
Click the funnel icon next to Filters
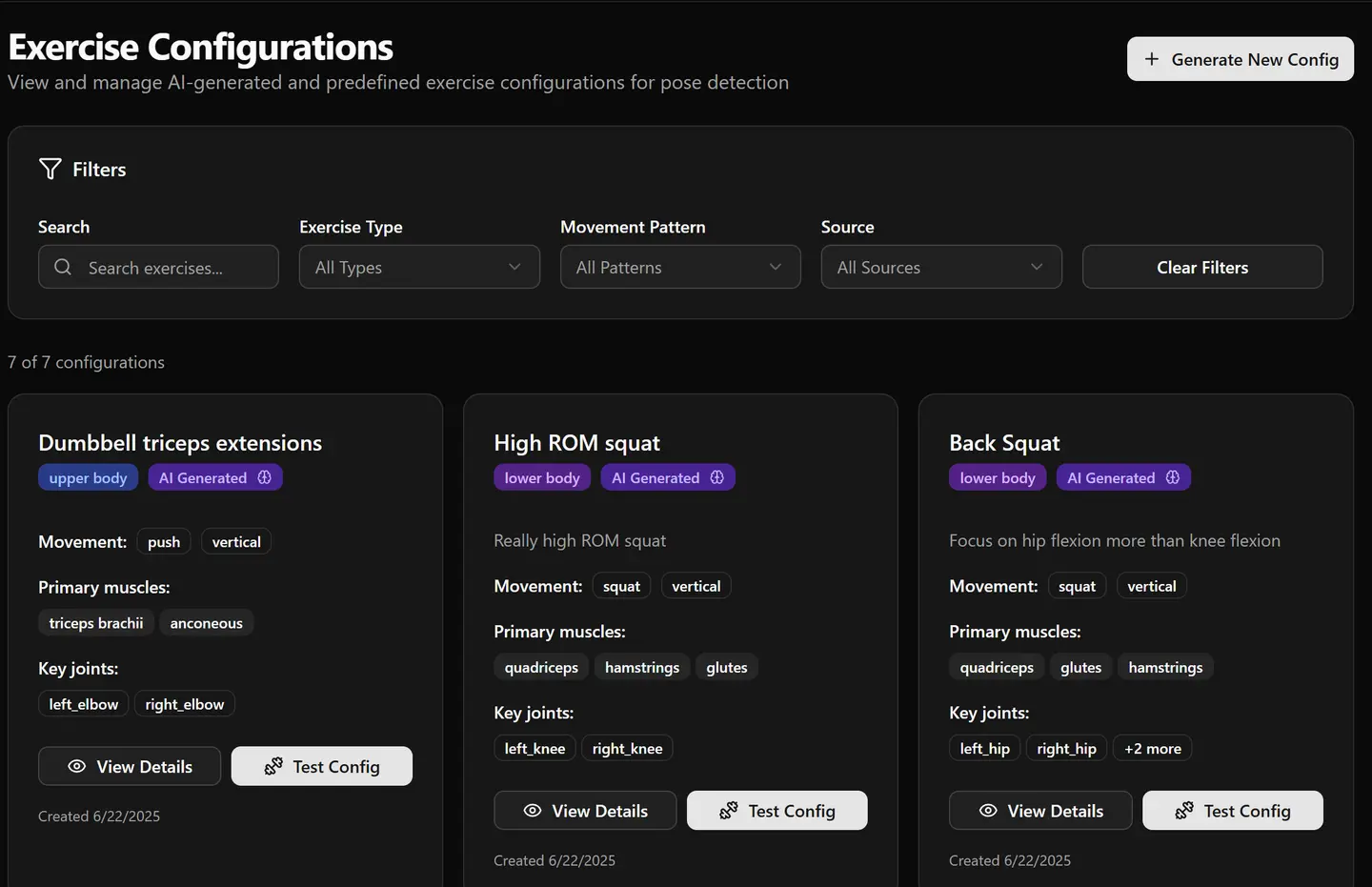click(50, 169)
